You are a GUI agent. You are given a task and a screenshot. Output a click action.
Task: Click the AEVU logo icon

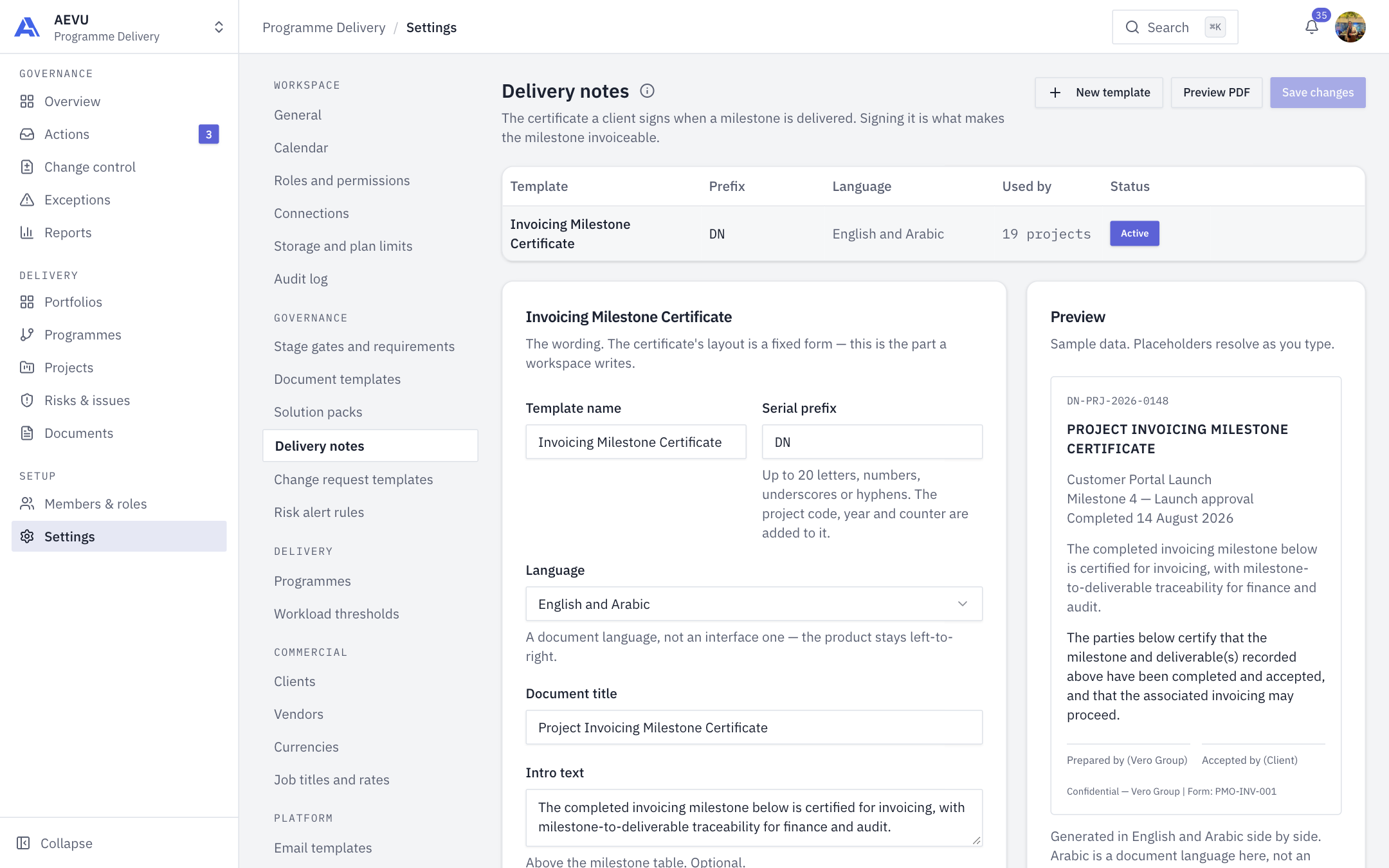[27, 27]
